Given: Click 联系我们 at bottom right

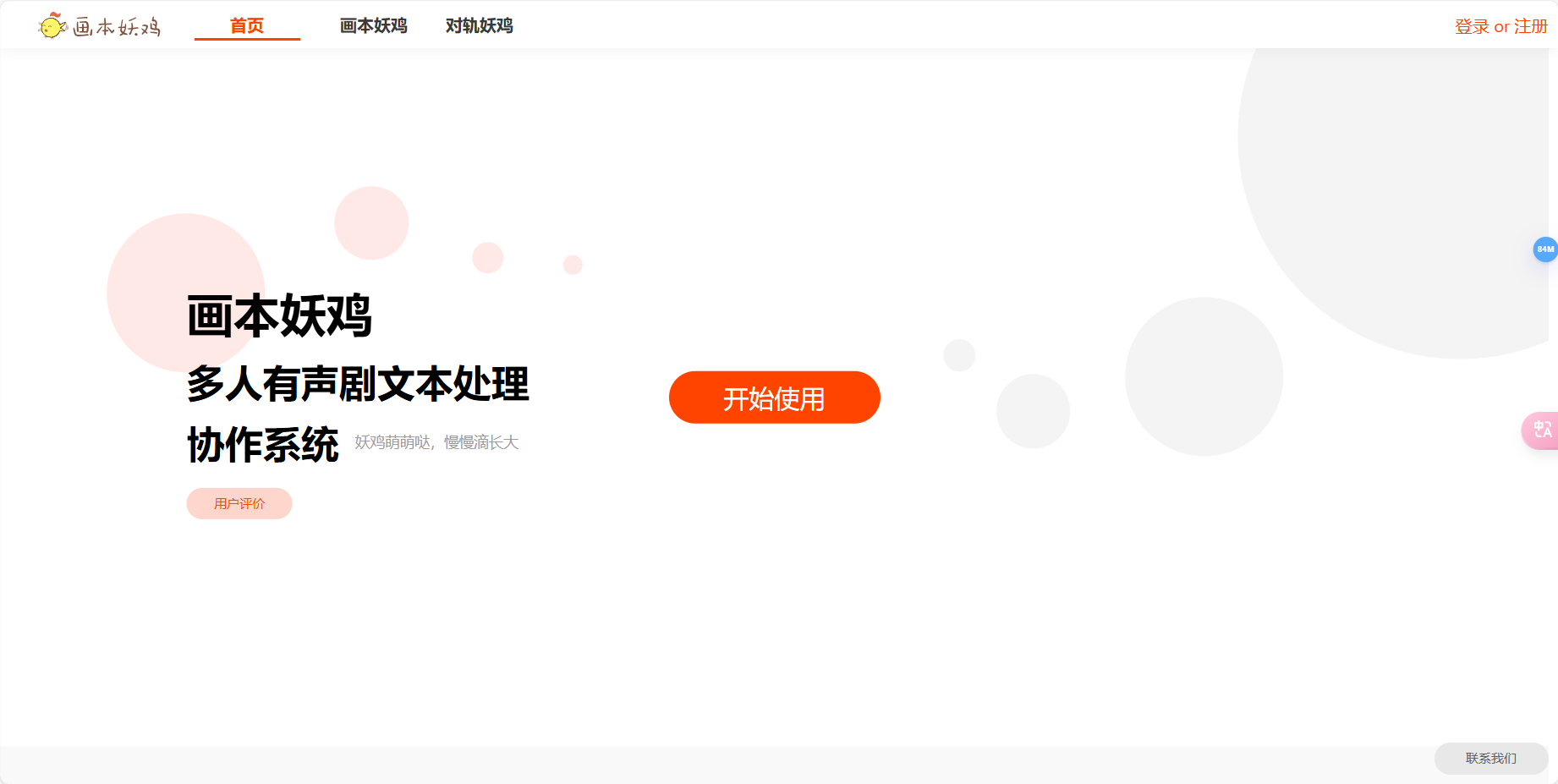Looking at the screenshot, I should (x=1490, y=758).
